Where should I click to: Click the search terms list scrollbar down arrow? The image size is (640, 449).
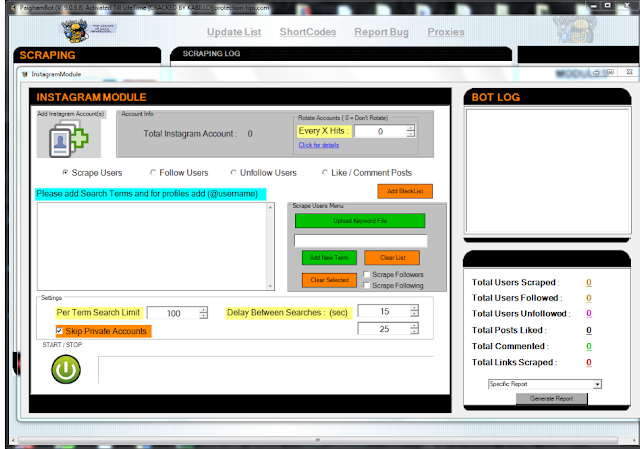click(x=270, y=286)
